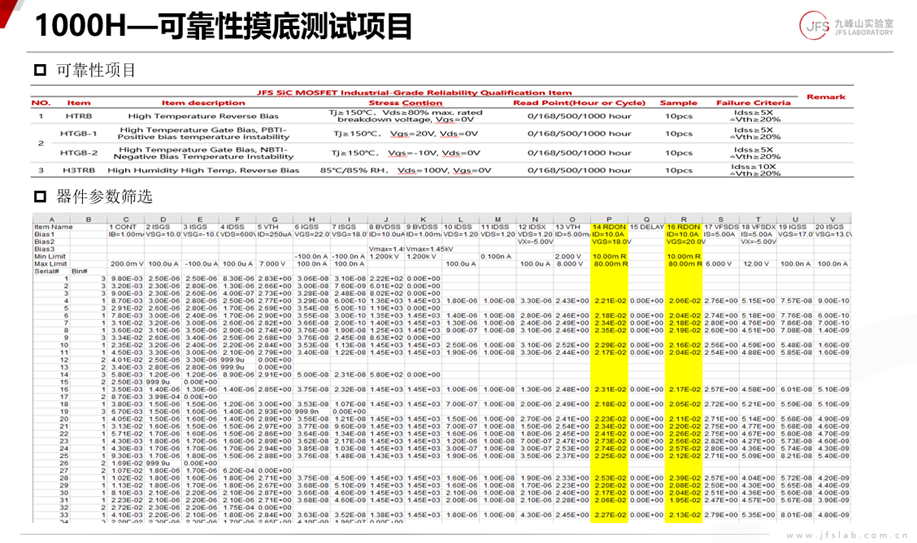Image resolution: width=917 pixels, height=543 pixels.
Task: Click the Vgs=-10V, Vds=0V stress condition
Action: coord(405,153)
